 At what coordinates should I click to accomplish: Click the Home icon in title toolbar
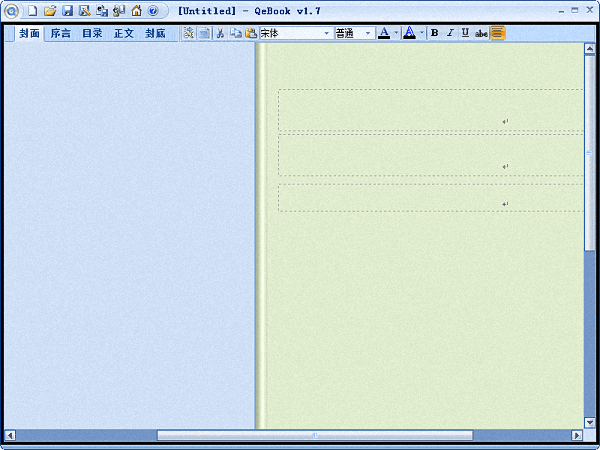tap(136, 11)
